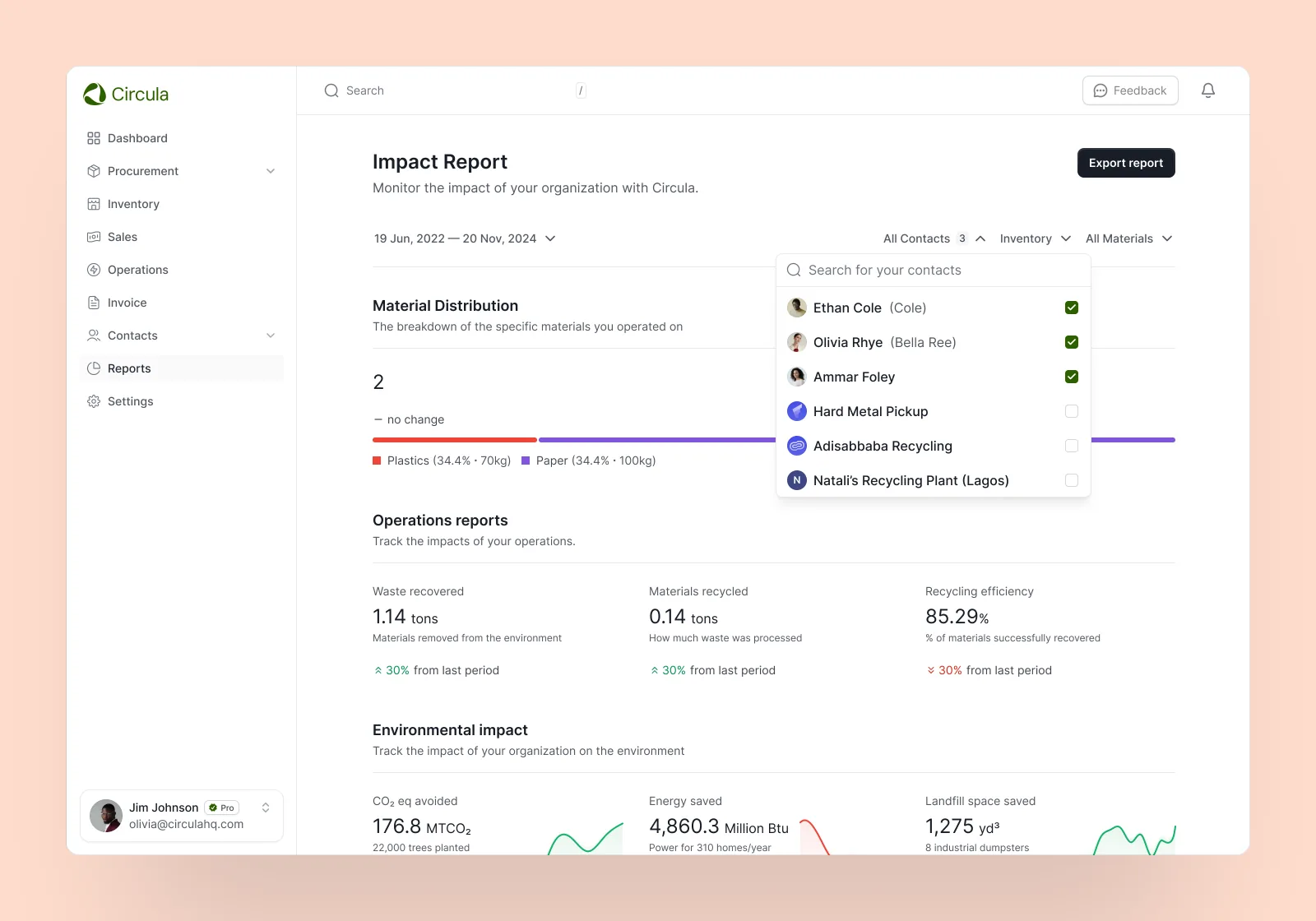Image resolution: width=1316 pixels, height=921 pixels.
Task: Click the Feedback button
Action: pyautogui.click(x=1130, y=90)
